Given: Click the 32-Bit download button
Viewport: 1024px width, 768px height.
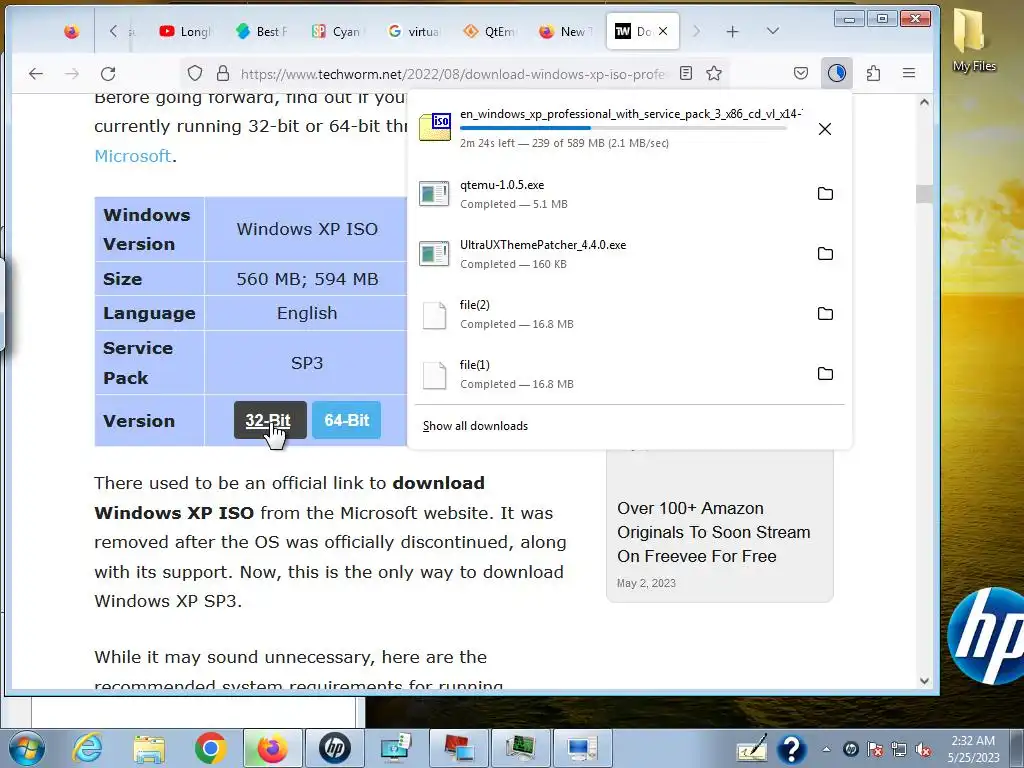Looking at the screenshot, I should tap(270, 420).
